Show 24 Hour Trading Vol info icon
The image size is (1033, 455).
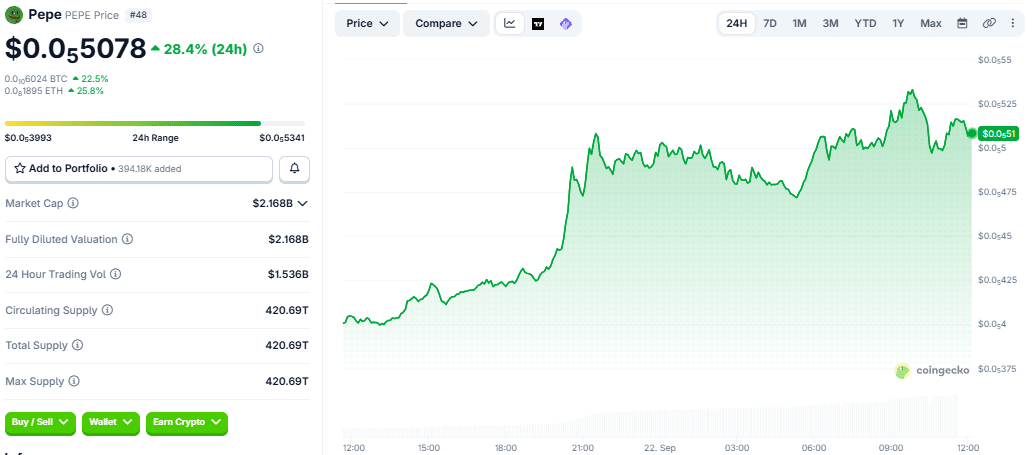coord(115,274)
